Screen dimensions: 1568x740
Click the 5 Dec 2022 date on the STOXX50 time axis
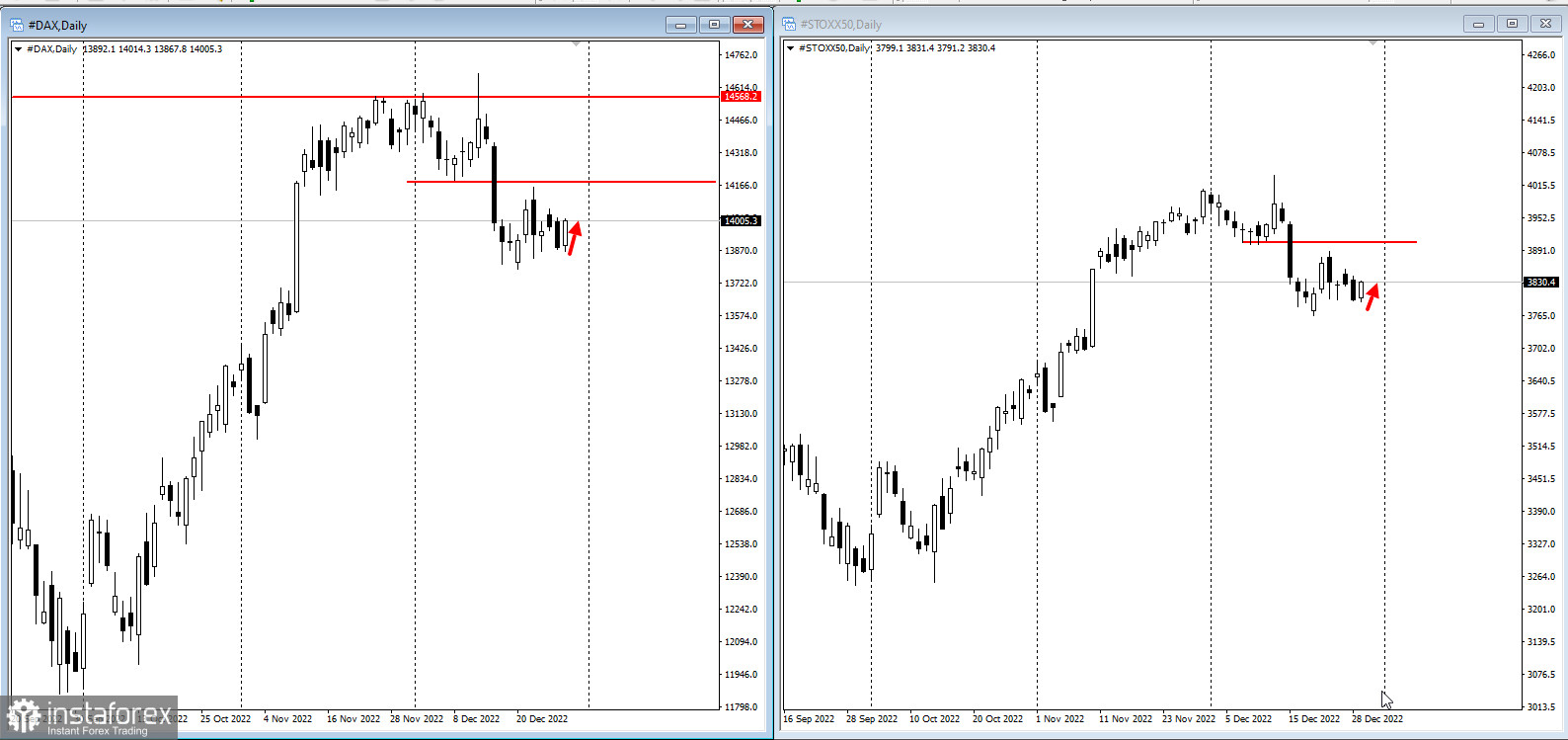tap(1249, 719)
